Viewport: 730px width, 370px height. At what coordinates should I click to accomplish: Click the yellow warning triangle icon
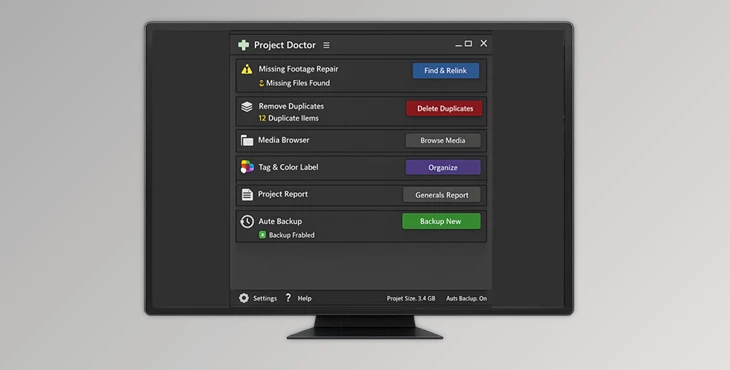pos(247,69)
